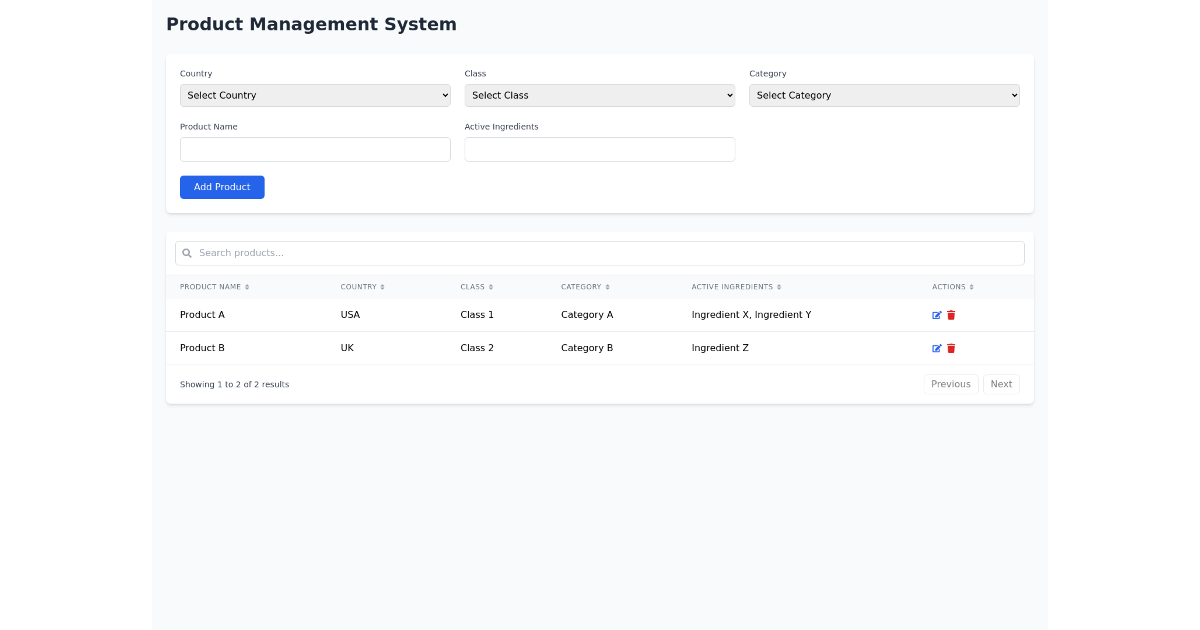The image size is (1200, 630).
Task: Click the magnifying glass search icon
Action: click(187, 252)
